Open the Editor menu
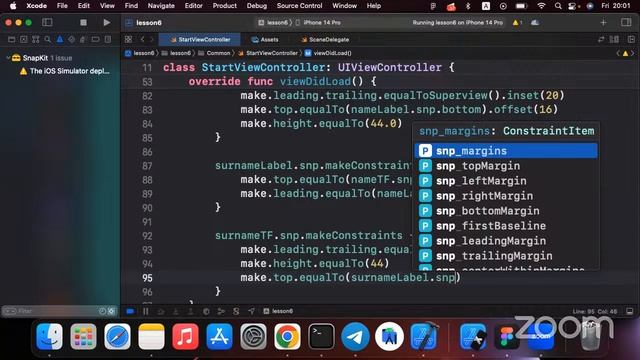The height and width of the screenshot is (360, 640). coord(193,6)
